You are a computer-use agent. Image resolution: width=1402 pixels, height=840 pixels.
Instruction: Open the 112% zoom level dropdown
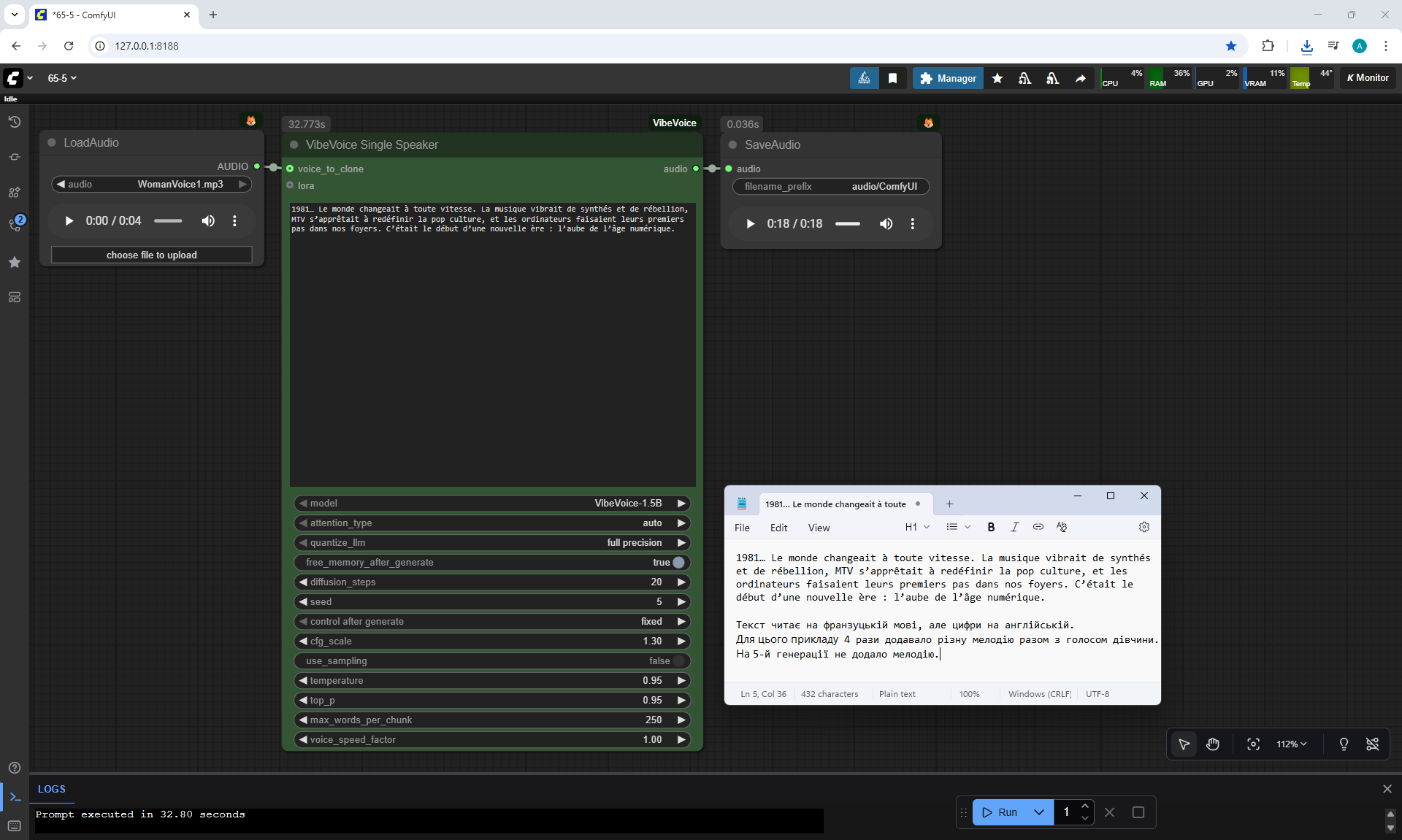click(1291, 744)
